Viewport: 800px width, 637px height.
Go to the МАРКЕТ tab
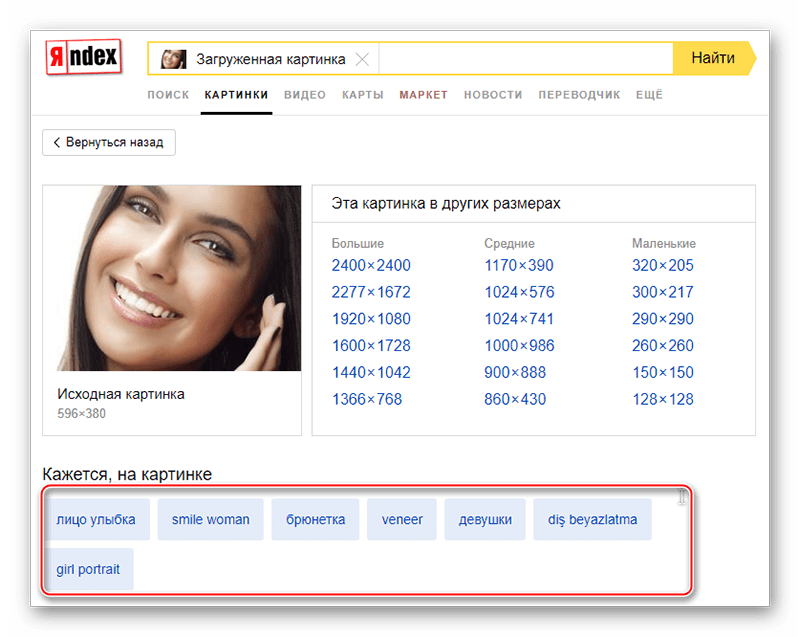(x=423, y=95)
